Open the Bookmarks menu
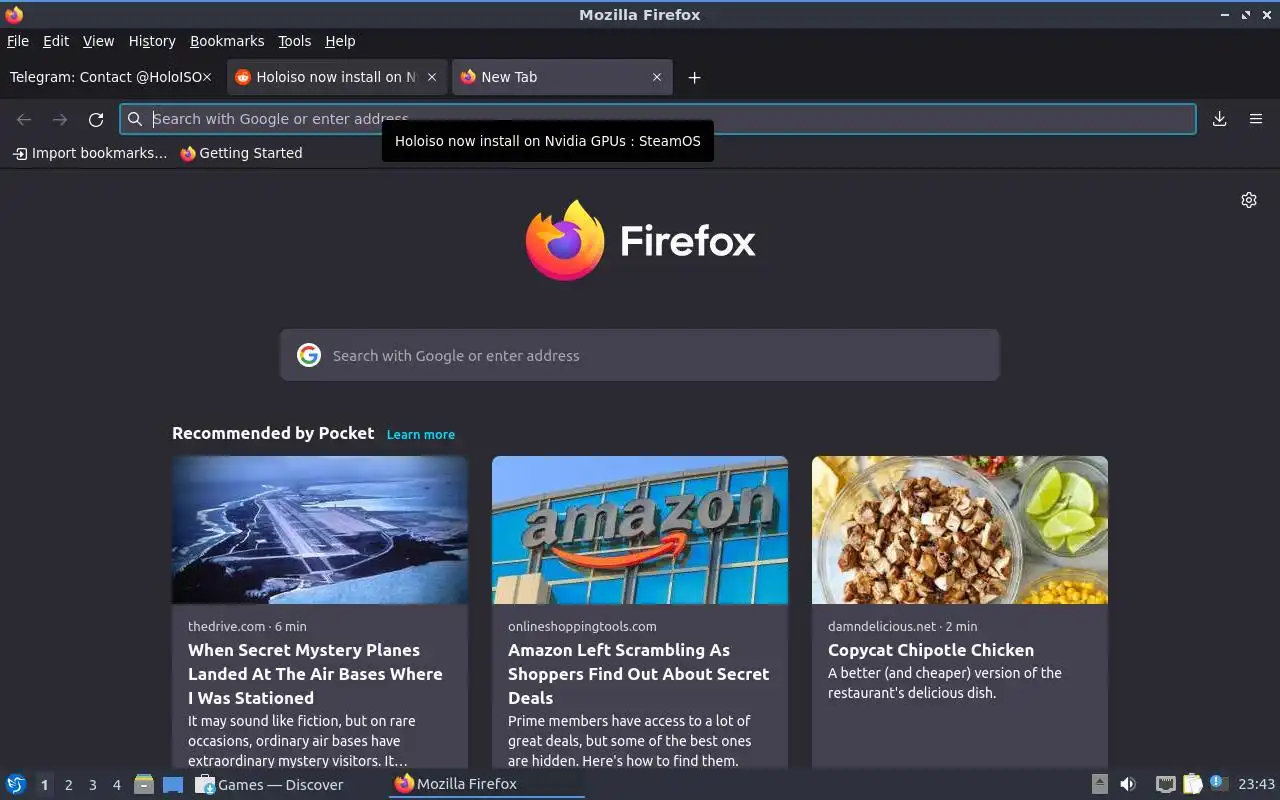Screen dimensions: 1280x800 click(227, 41)
